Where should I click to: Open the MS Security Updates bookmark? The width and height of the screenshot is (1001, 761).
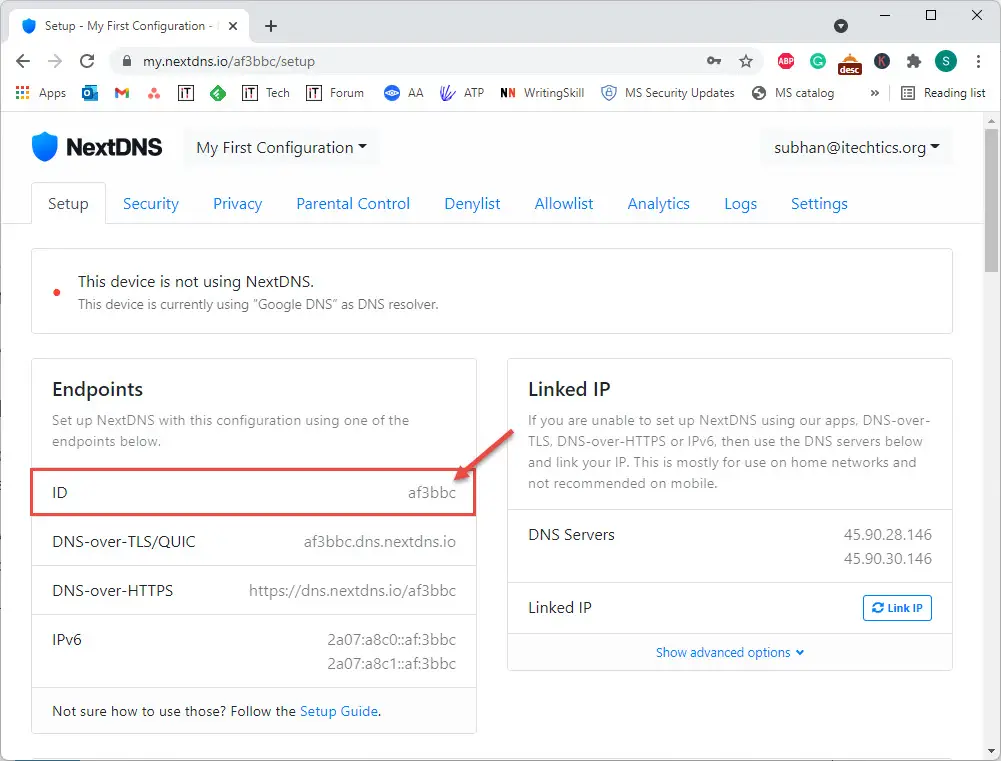coord(668,93)
